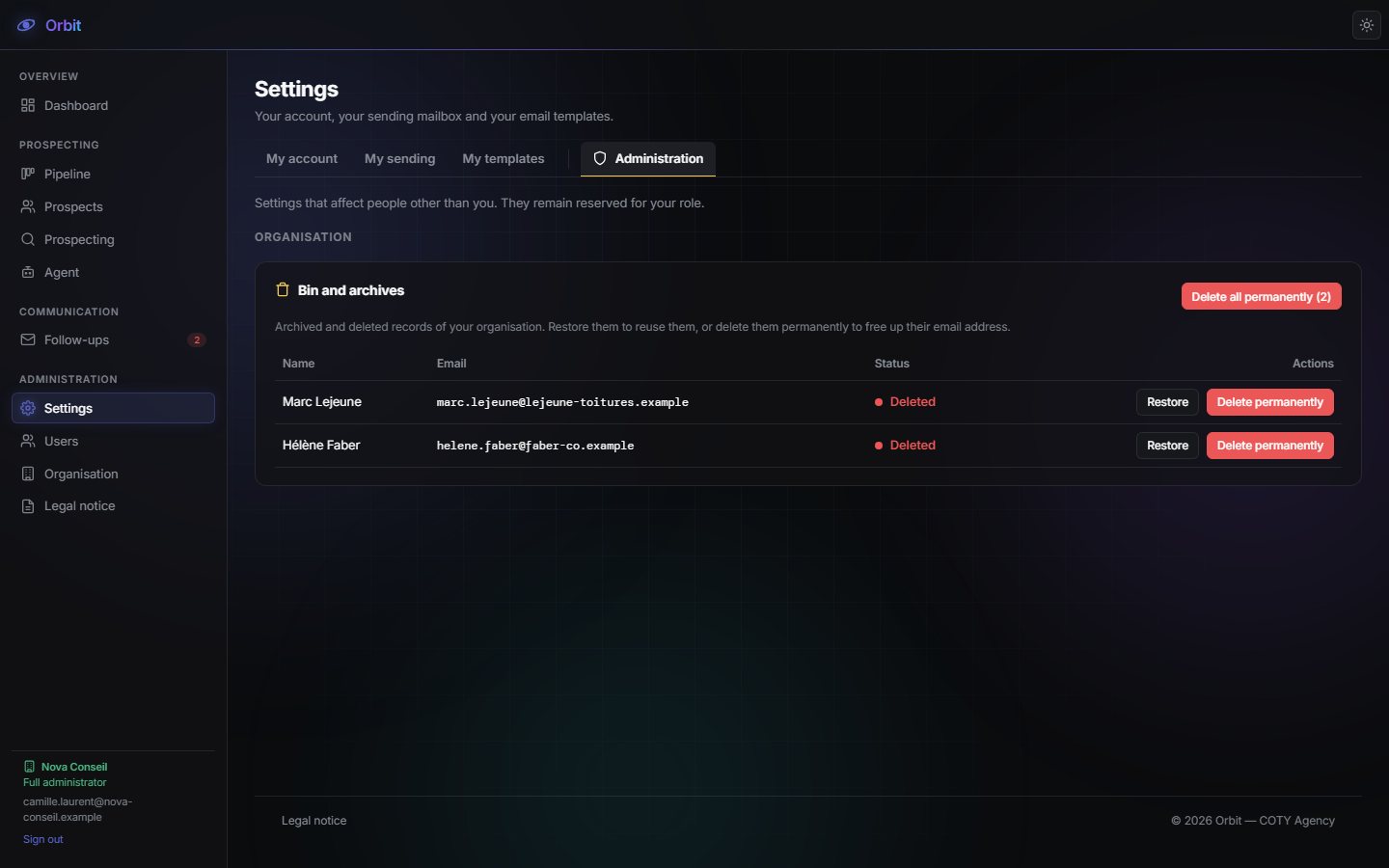The image size is (1389, 868).
Task: Restore Hélène Faber's record
Action: 1167,446
